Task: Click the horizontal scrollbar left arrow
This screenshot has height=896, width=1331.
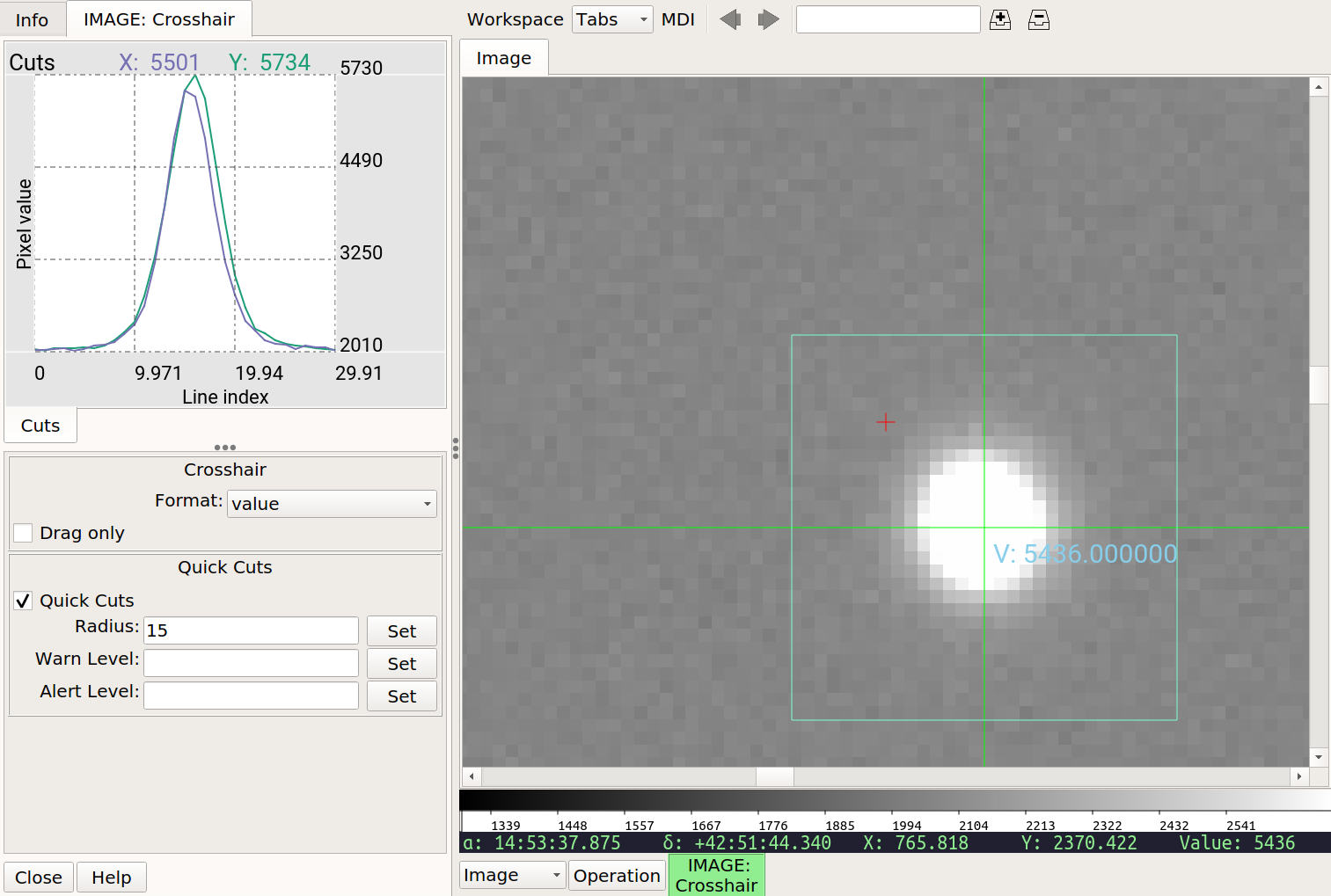Action: pos(472,776)
